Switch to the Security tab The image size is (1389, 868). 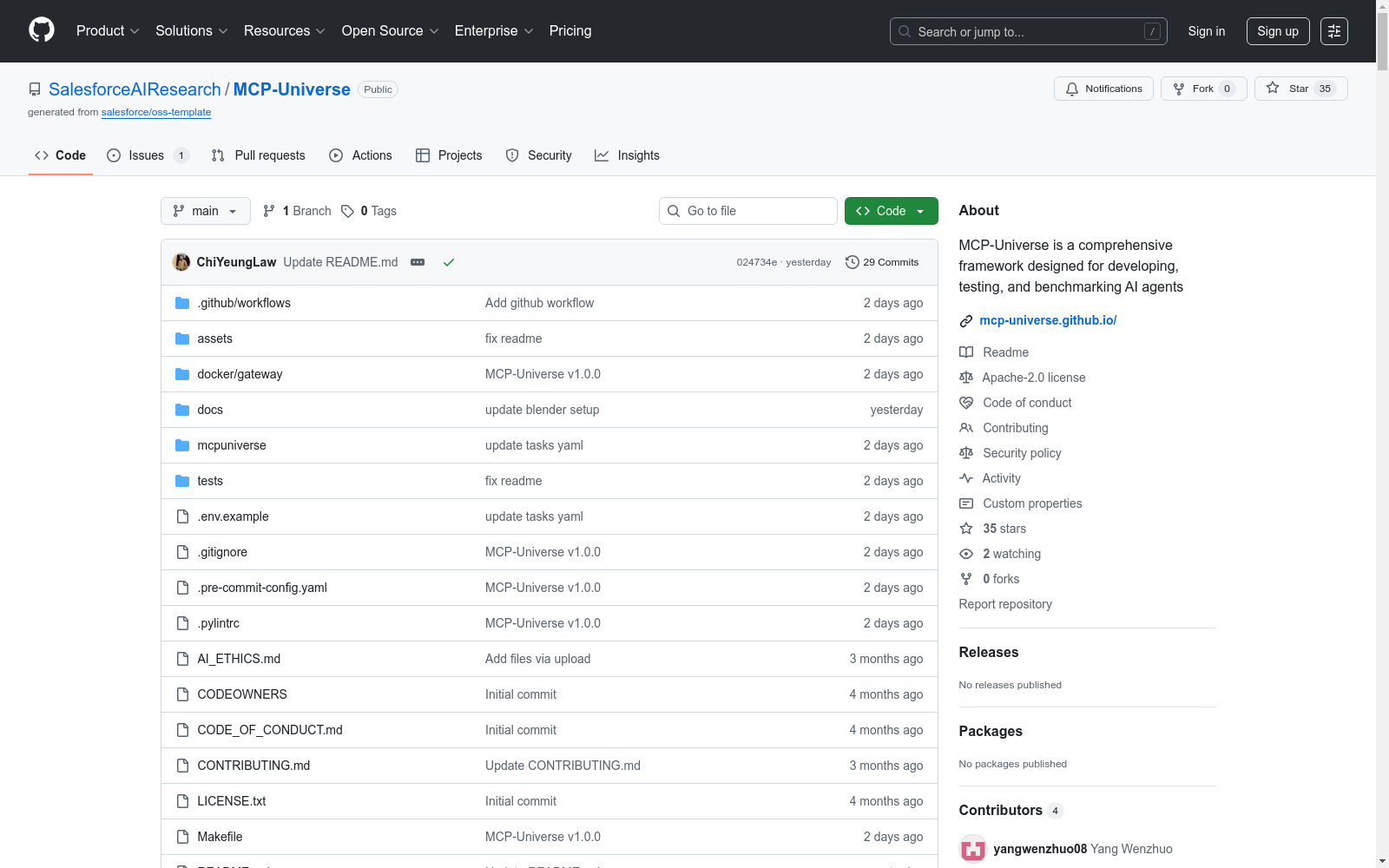[538, 155]
